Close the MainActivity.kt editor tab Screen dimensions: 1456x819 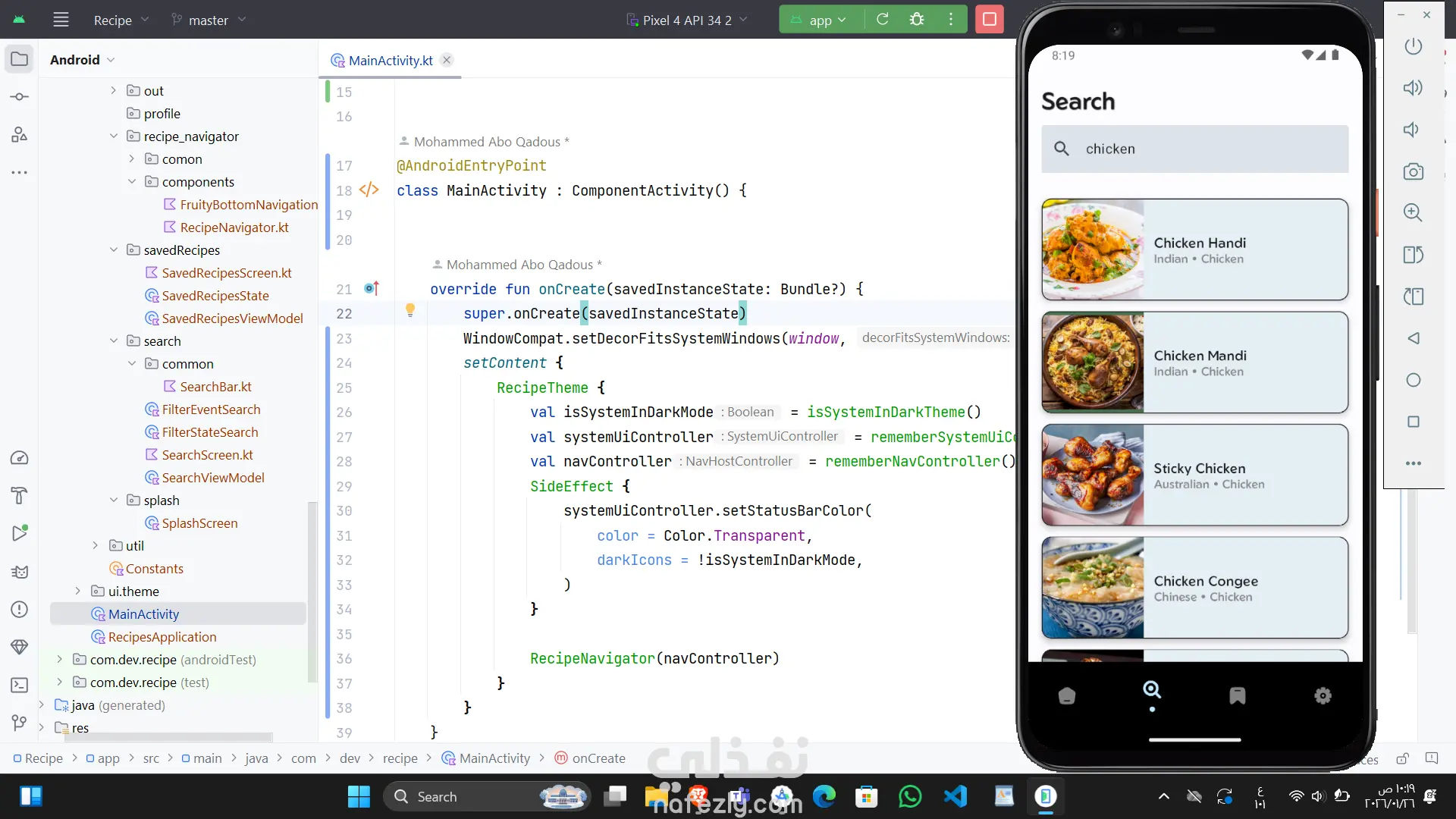click(447, 61)
